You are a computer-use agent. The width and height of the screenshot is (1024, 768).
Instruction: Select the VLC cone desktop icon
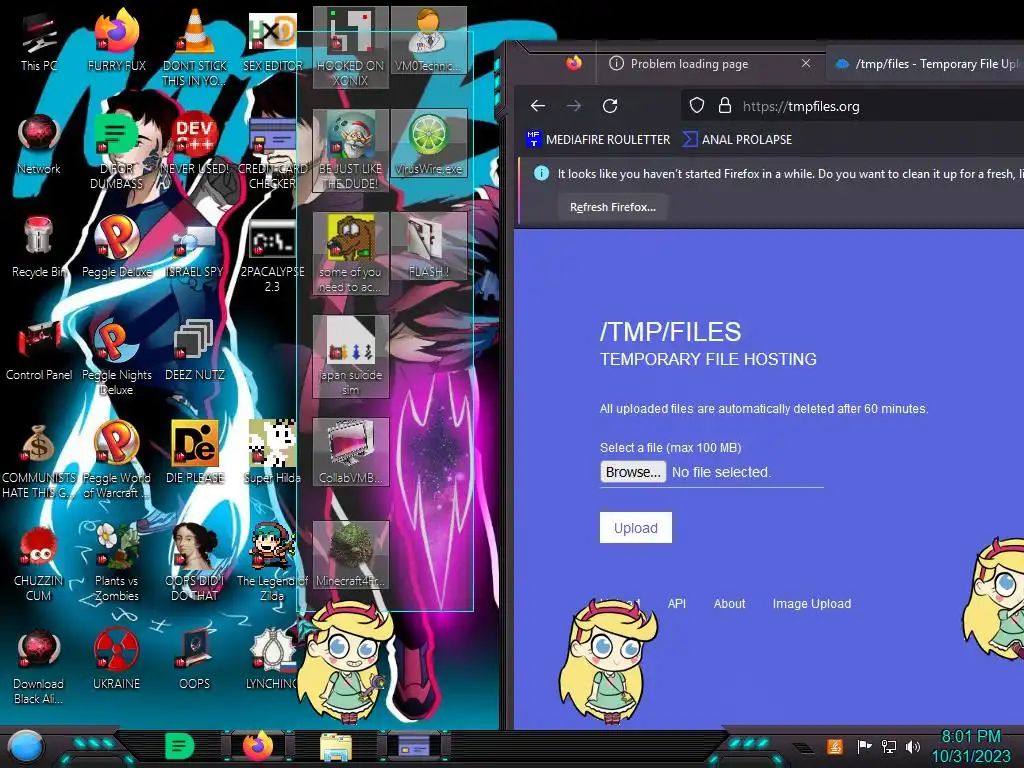click(195, 49)
